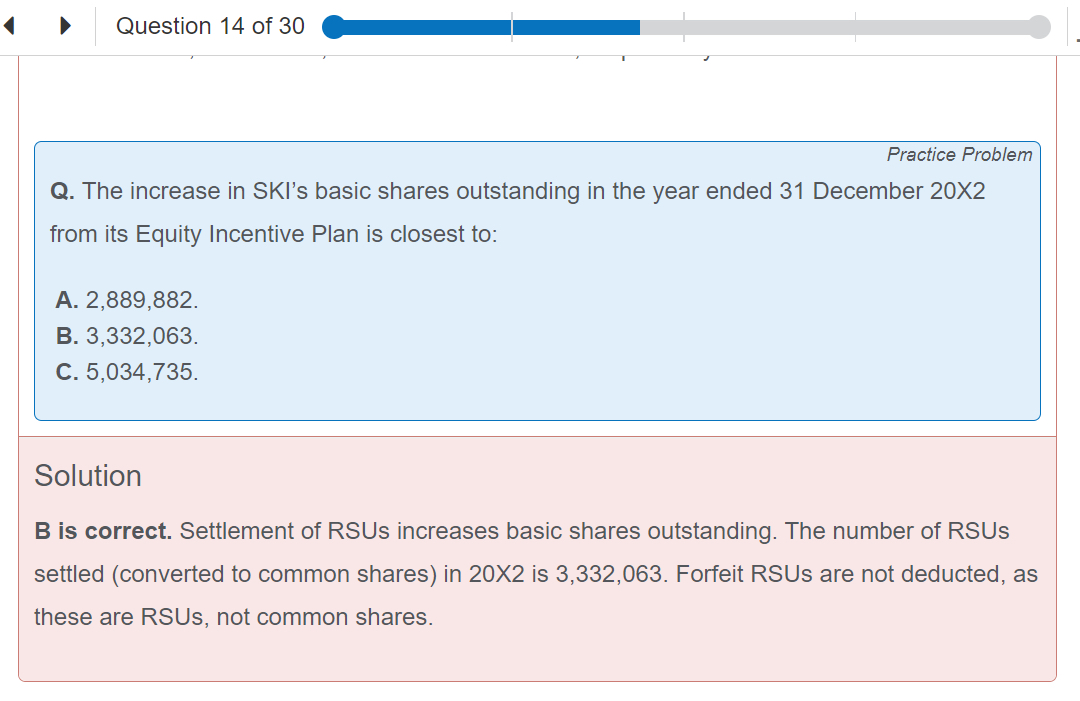Click the first tick mark on progress bar
1080x701 pixels.
512,27
